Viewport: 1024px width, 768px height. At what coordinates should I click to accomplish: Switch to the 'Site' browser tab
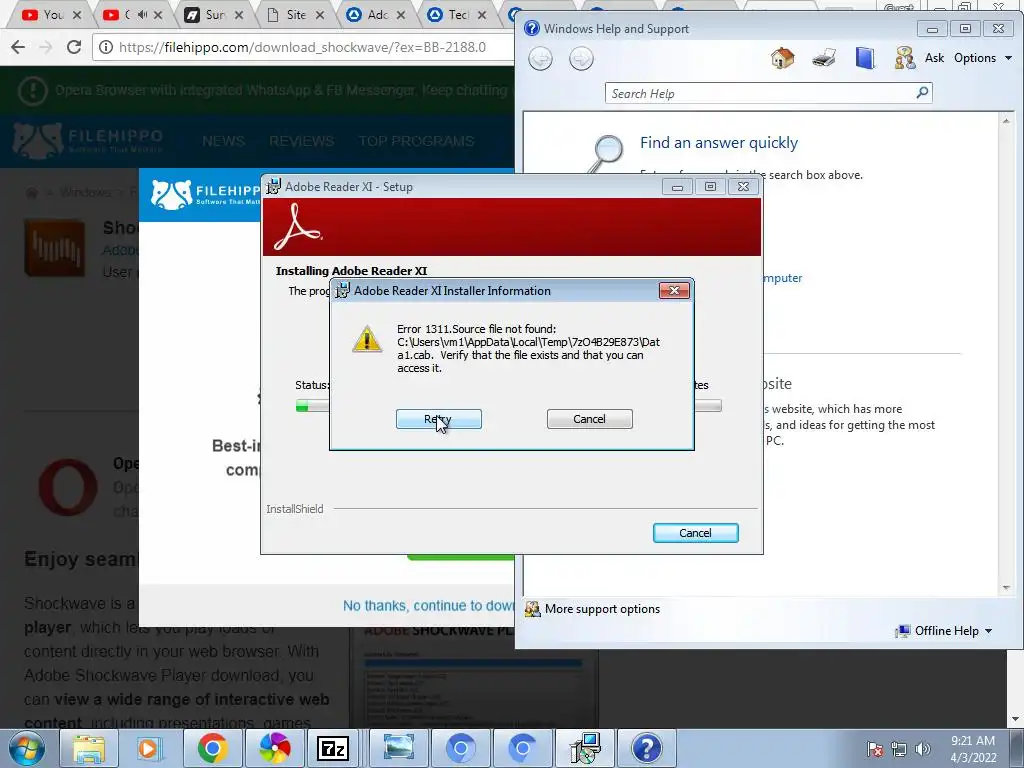(x=294, y=15)
